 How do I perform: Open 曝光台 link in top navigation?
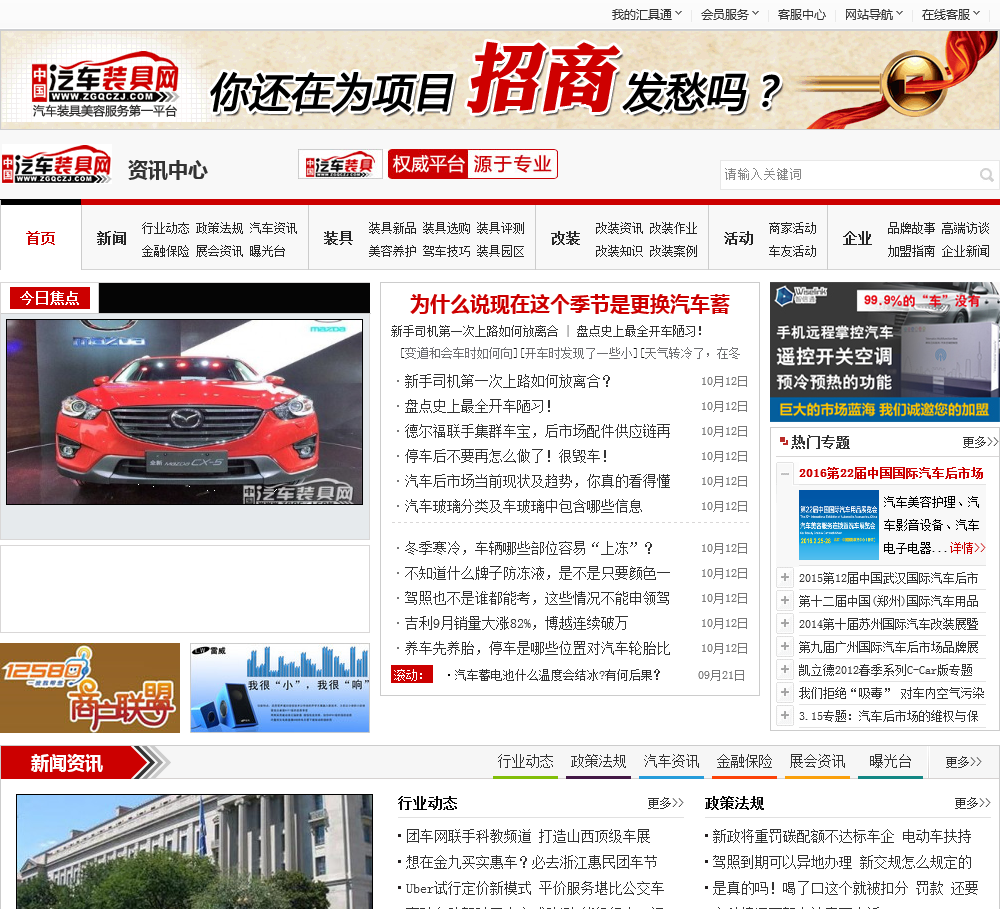pyautogui.click(x=267, y=251)
